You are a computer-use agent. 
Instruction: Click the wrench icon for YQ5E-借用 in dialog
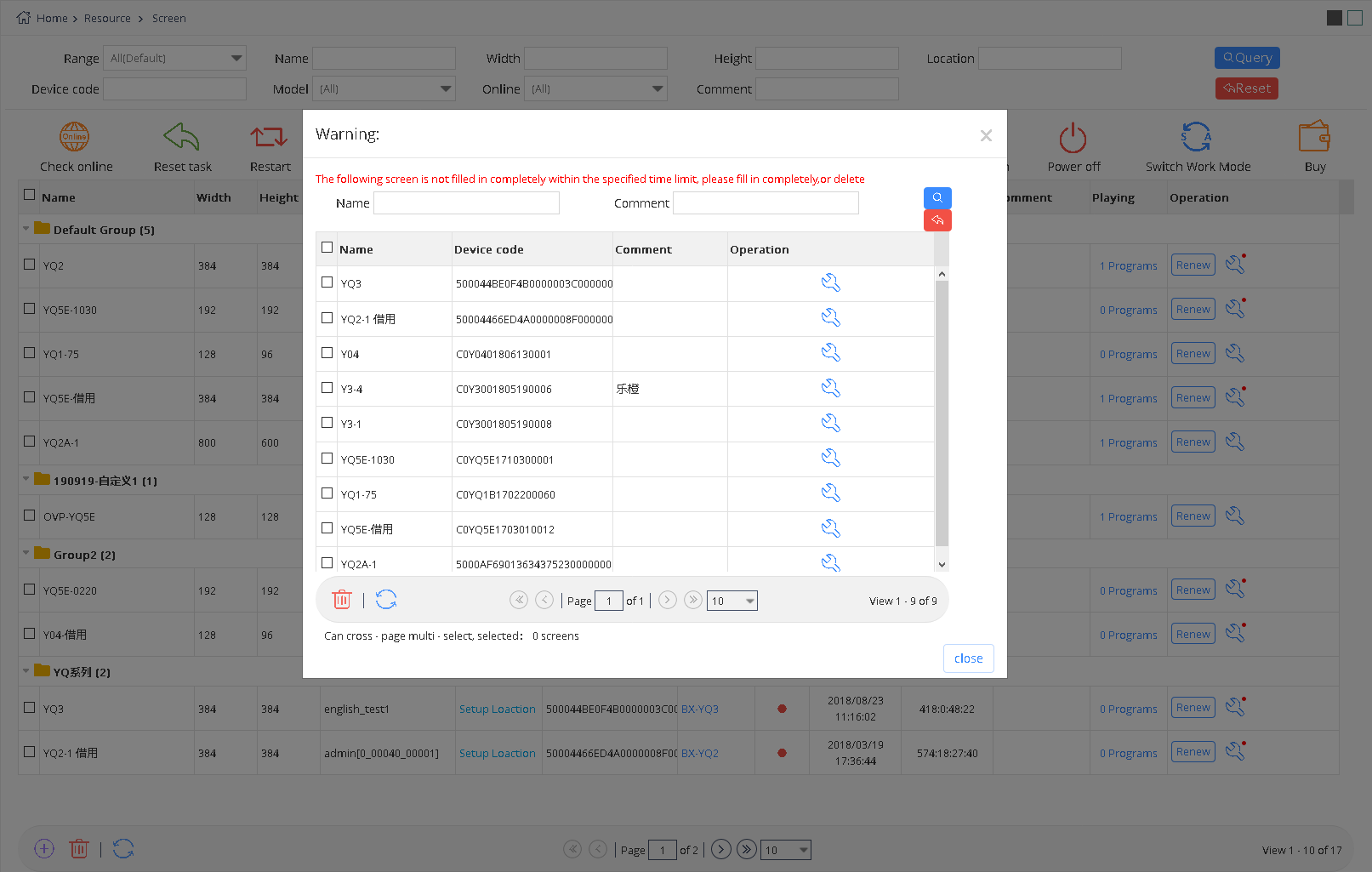[831, 529]
